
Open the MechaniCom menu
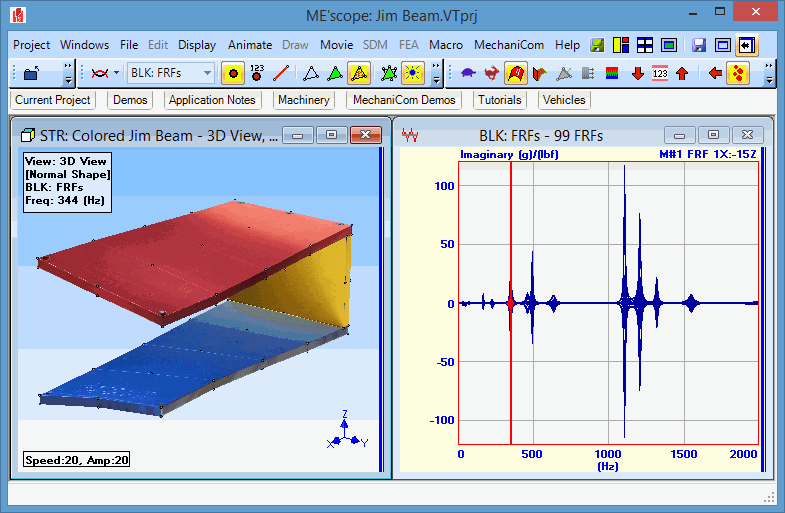pos(509,45)
